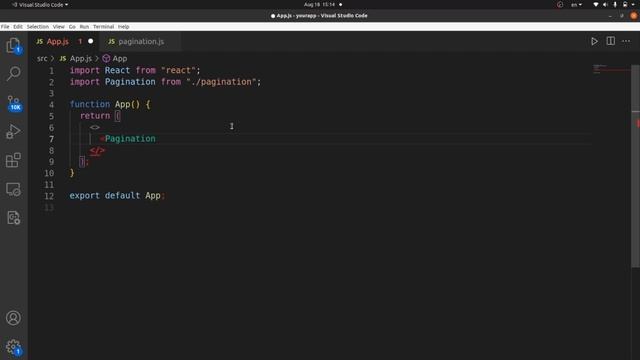Click the vertical editor scrollbar
The image size is (640, 360).
(x=635, y=166)
